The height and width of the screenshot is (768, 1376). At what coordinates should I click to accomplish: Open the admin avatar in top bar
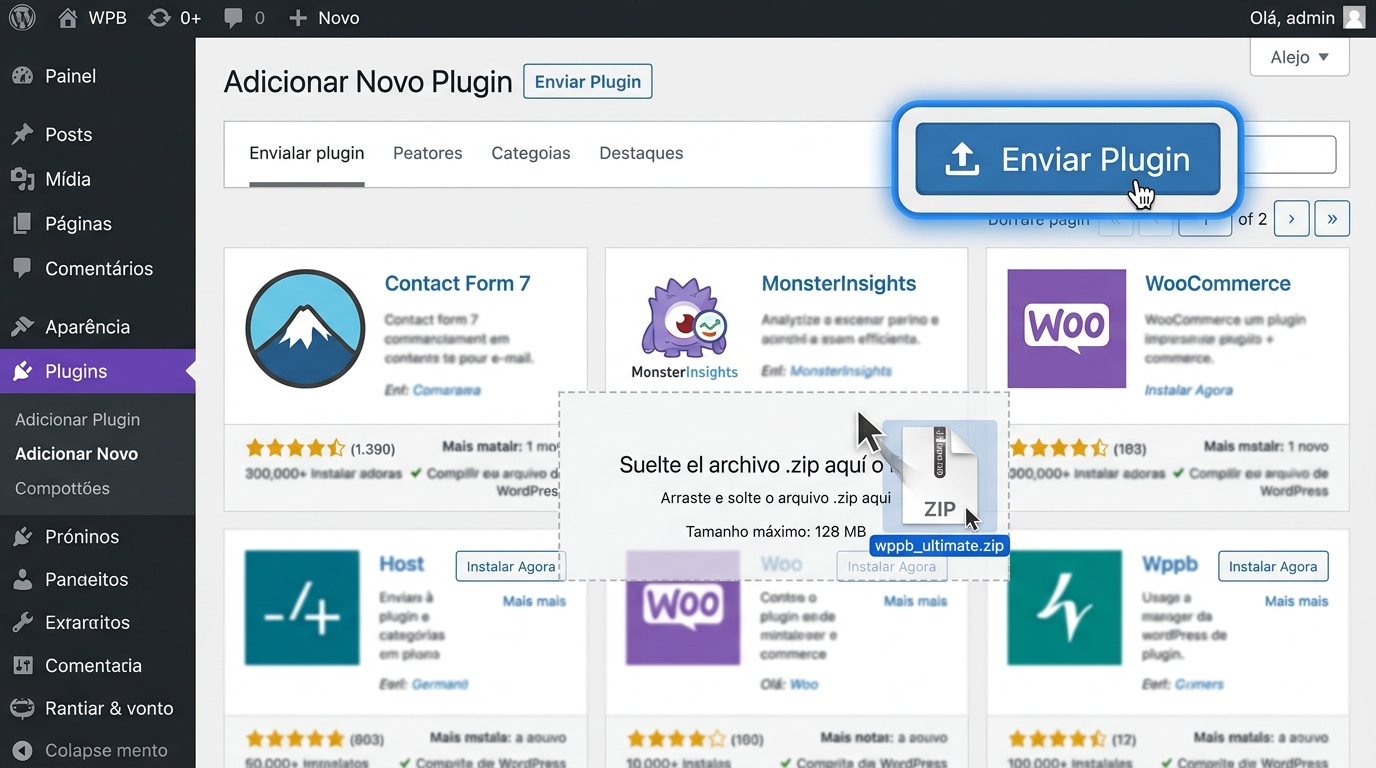[x=1354, y=17]
